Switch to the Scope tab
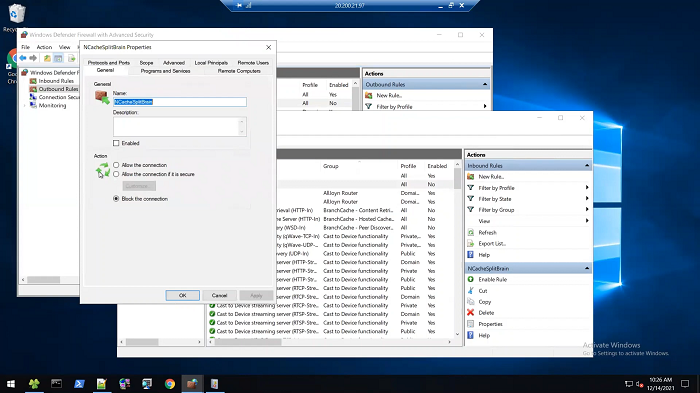The width and height of the screenshot is (700, 393). (x=146, y=63)
